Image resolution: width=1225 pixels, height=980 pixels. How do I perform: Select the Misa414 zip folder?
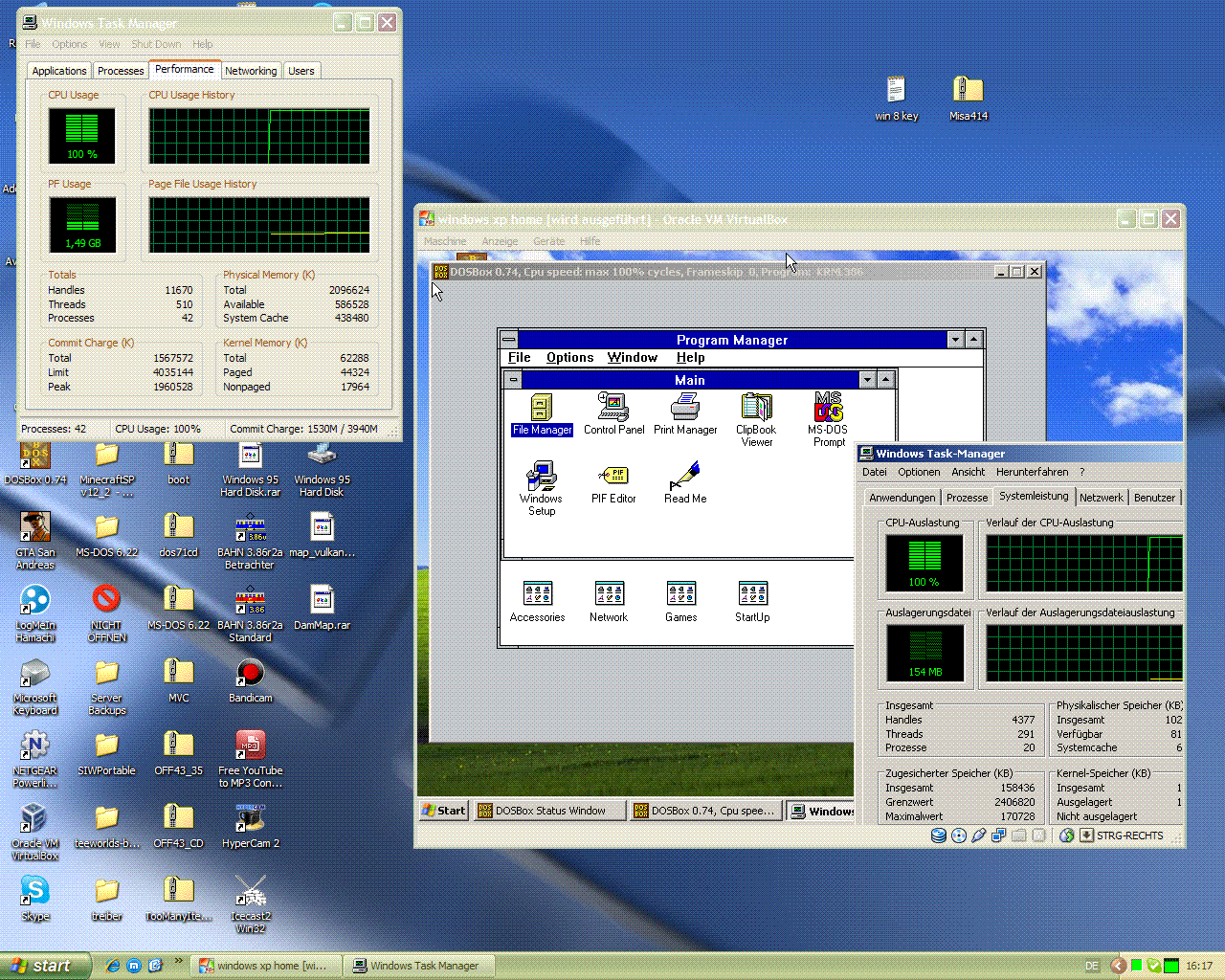(969, 99)
